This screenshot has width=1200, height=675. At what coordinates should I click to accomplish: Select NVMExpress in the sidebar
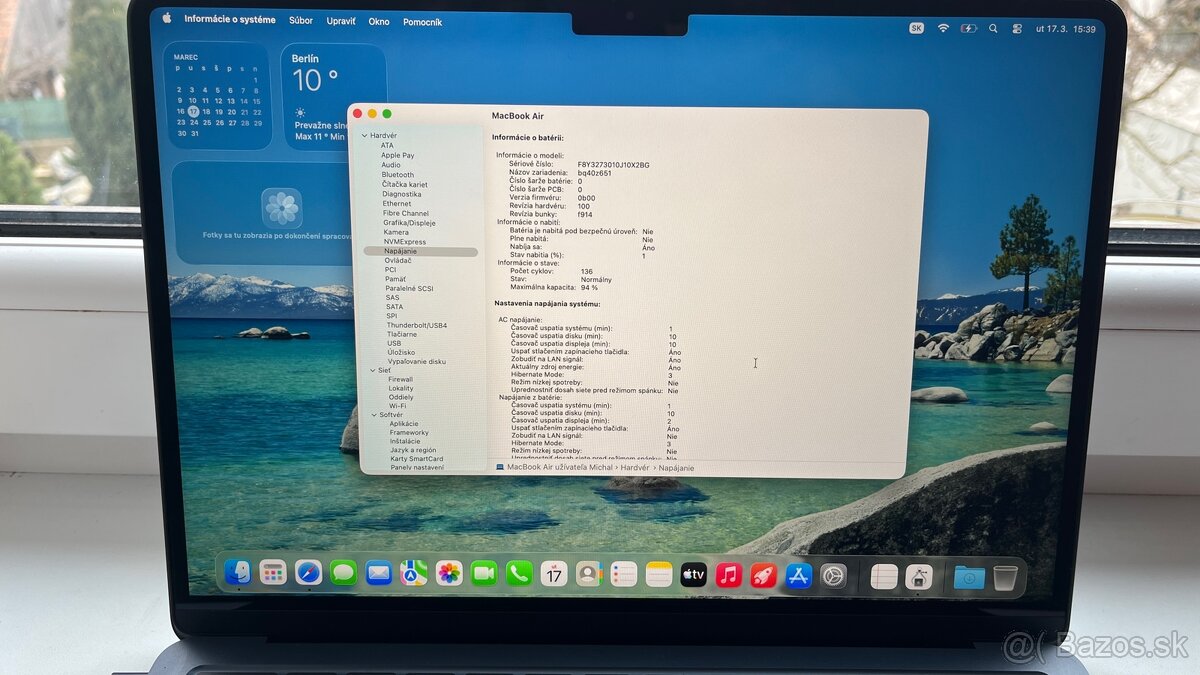coord(405,242)
